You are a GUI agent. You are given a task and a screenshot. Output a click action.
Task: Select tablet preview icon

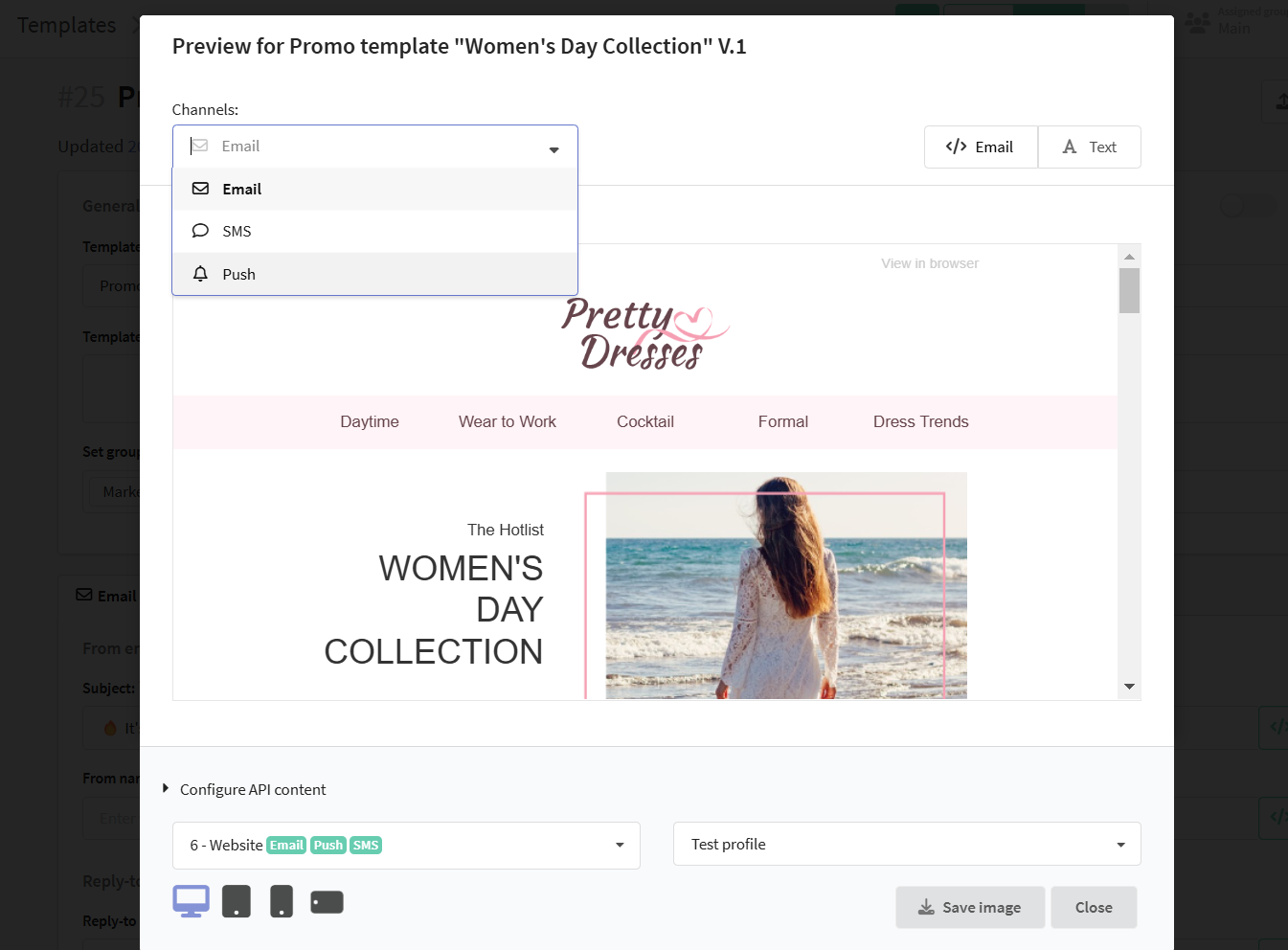(x=237, y=901)
